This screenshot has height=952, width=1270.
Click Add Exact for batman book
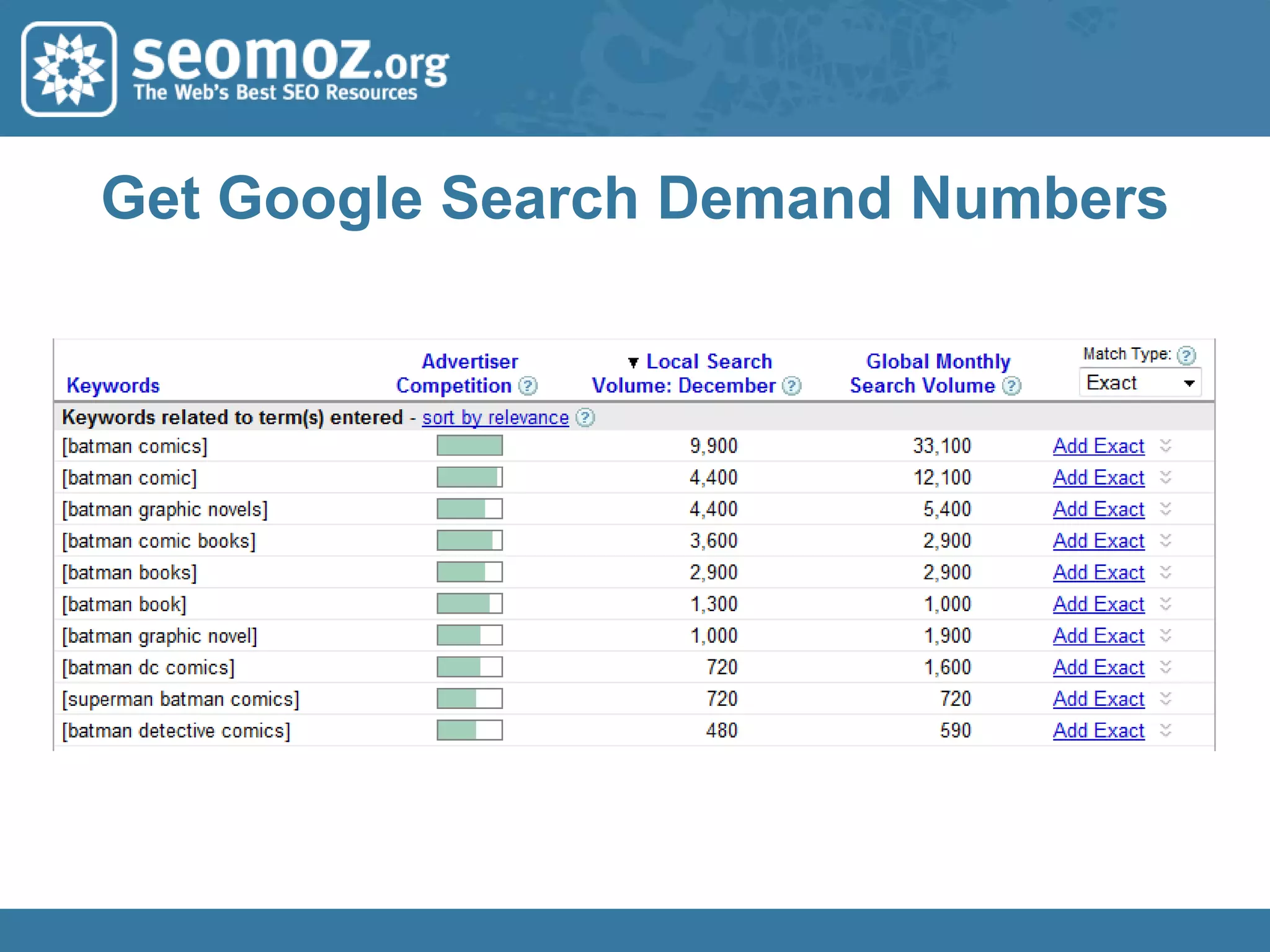coord(1099,604)
